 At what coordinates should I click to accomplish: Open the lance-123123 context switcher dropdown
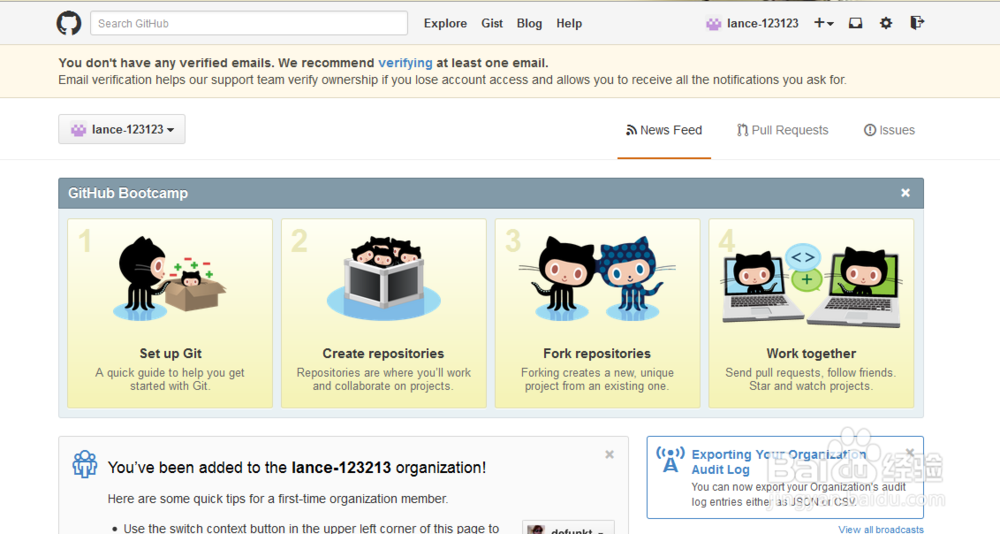pyautogui.click(x=122, y=130)
